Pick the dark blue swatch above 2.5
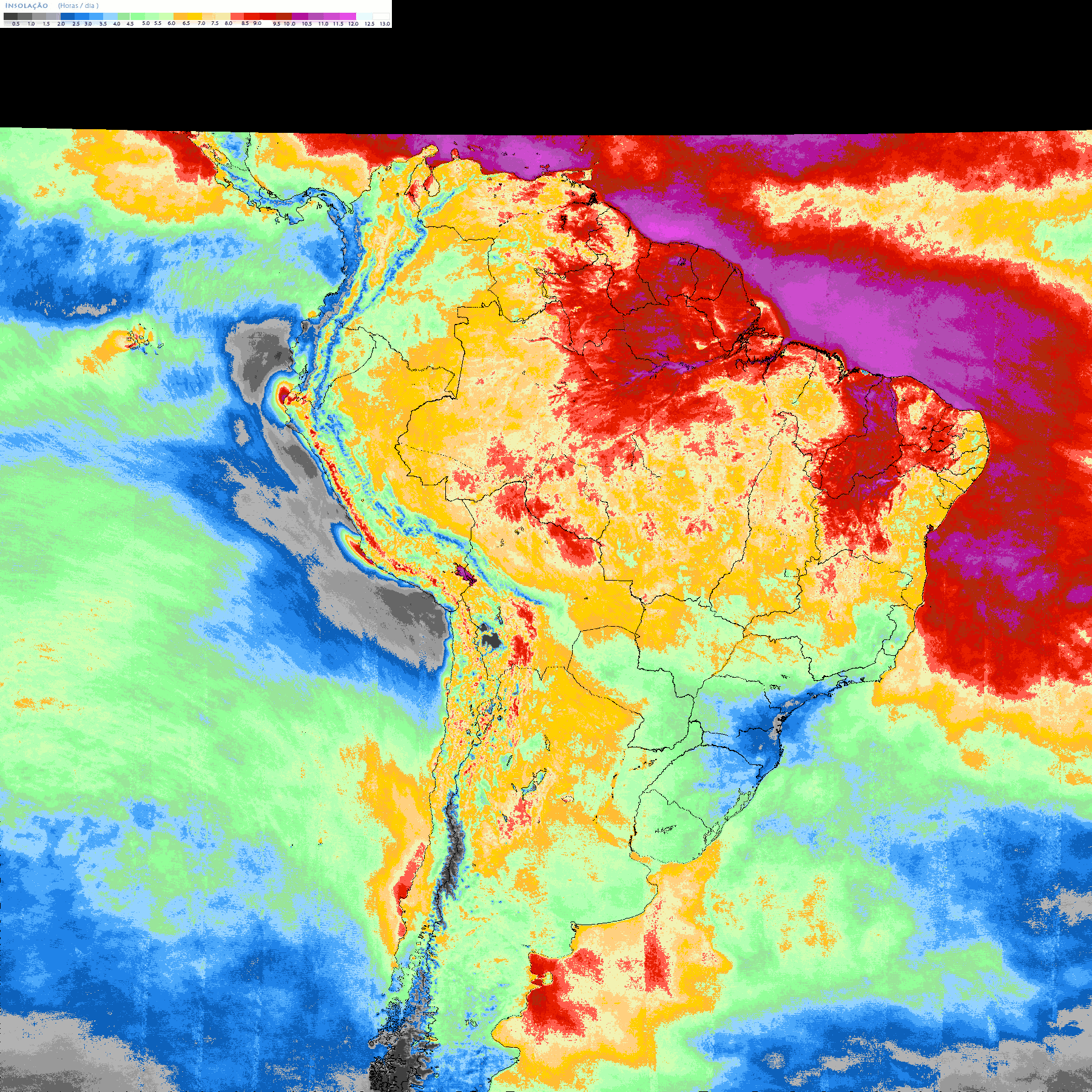The width and height of the screenshot is (1092, 1092). [67, 16]
